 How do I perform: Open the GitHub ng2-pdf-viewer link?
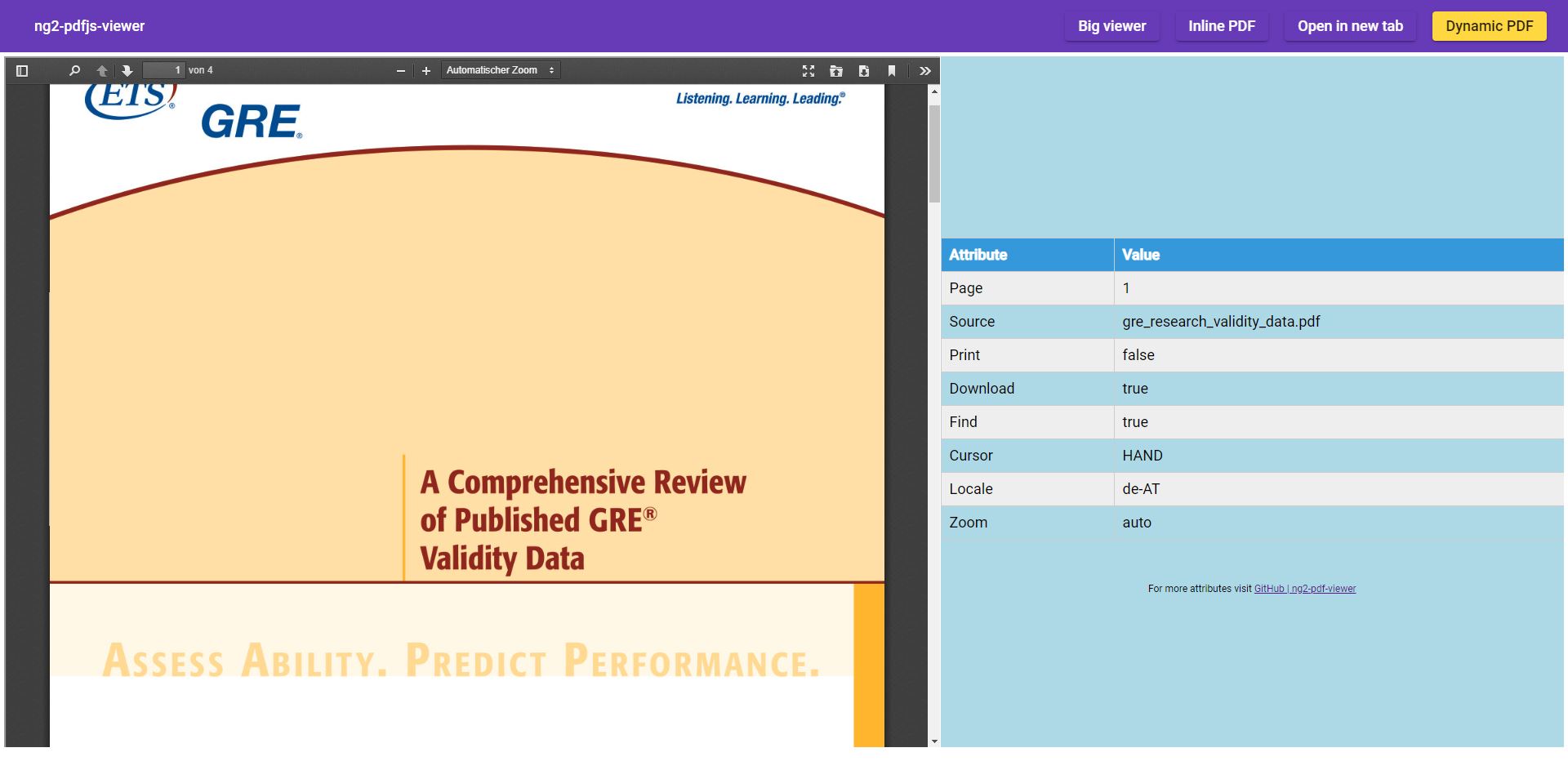coord(1305,589)
